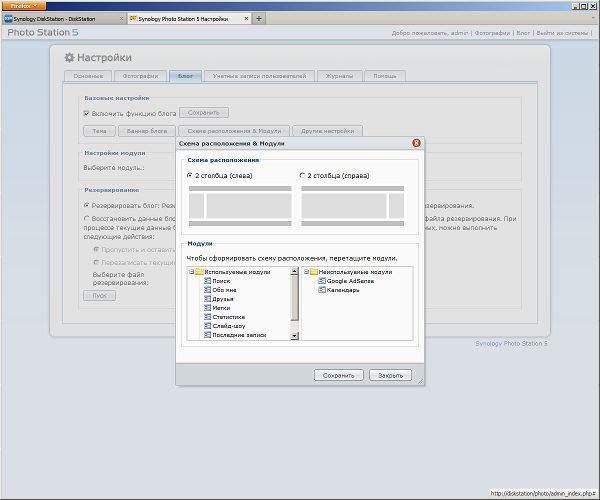Click the Схема расположения & Модули page button
Viewport: 600px width, 500px height.
coord(234,131)
